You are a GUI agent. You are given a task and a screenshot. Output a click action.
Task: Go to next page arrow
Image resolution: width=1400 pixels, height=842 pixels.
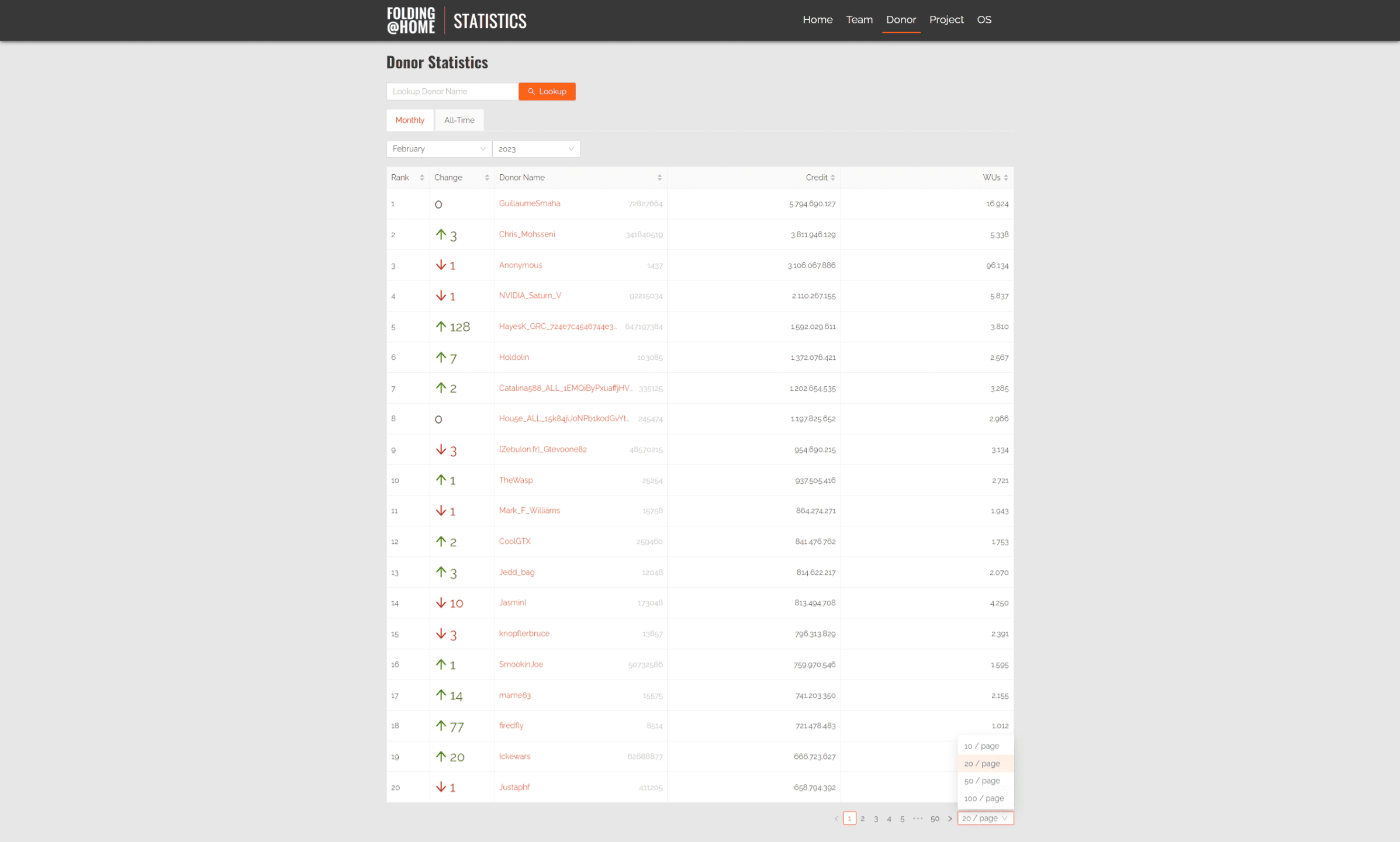point(949,819)
